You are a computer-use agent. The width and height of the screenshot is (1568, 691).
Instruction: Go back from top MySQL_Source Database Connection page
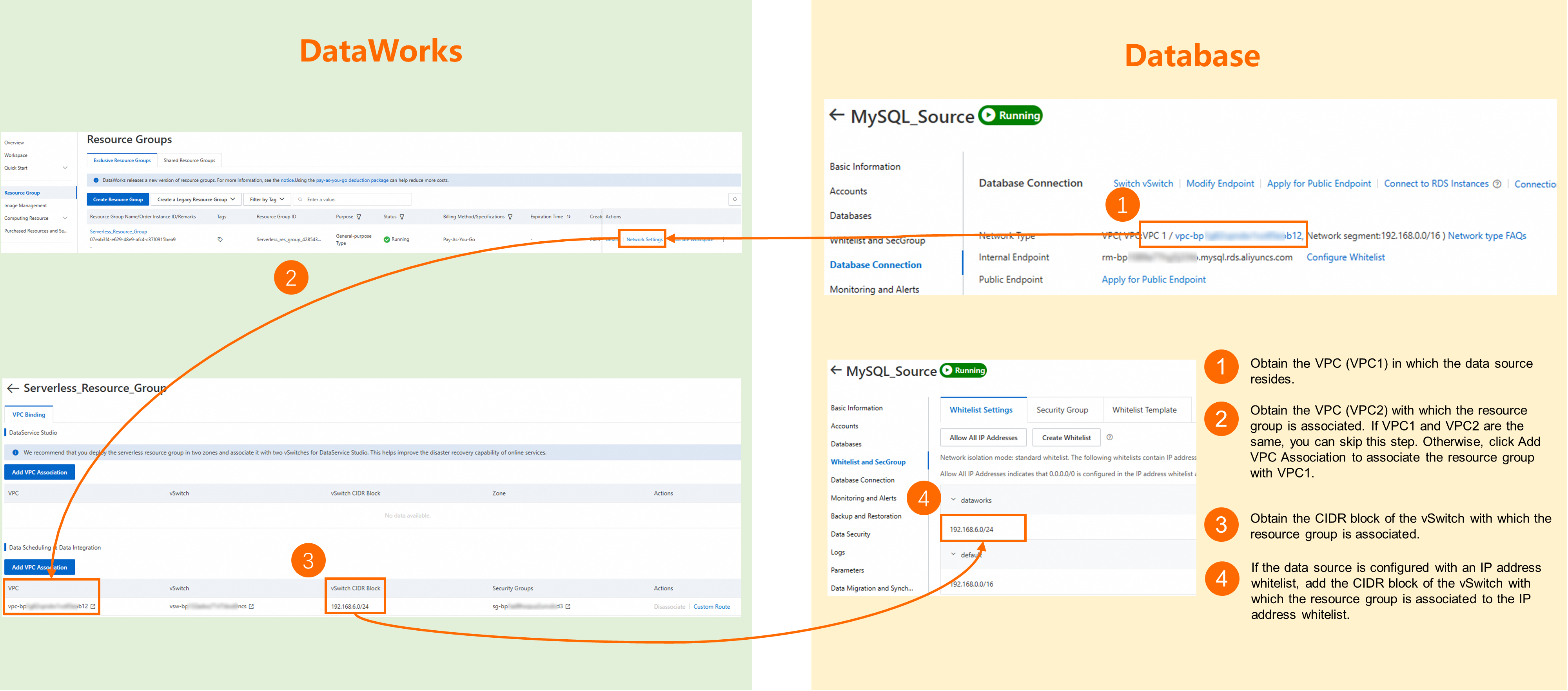click(x=837, y=115)
